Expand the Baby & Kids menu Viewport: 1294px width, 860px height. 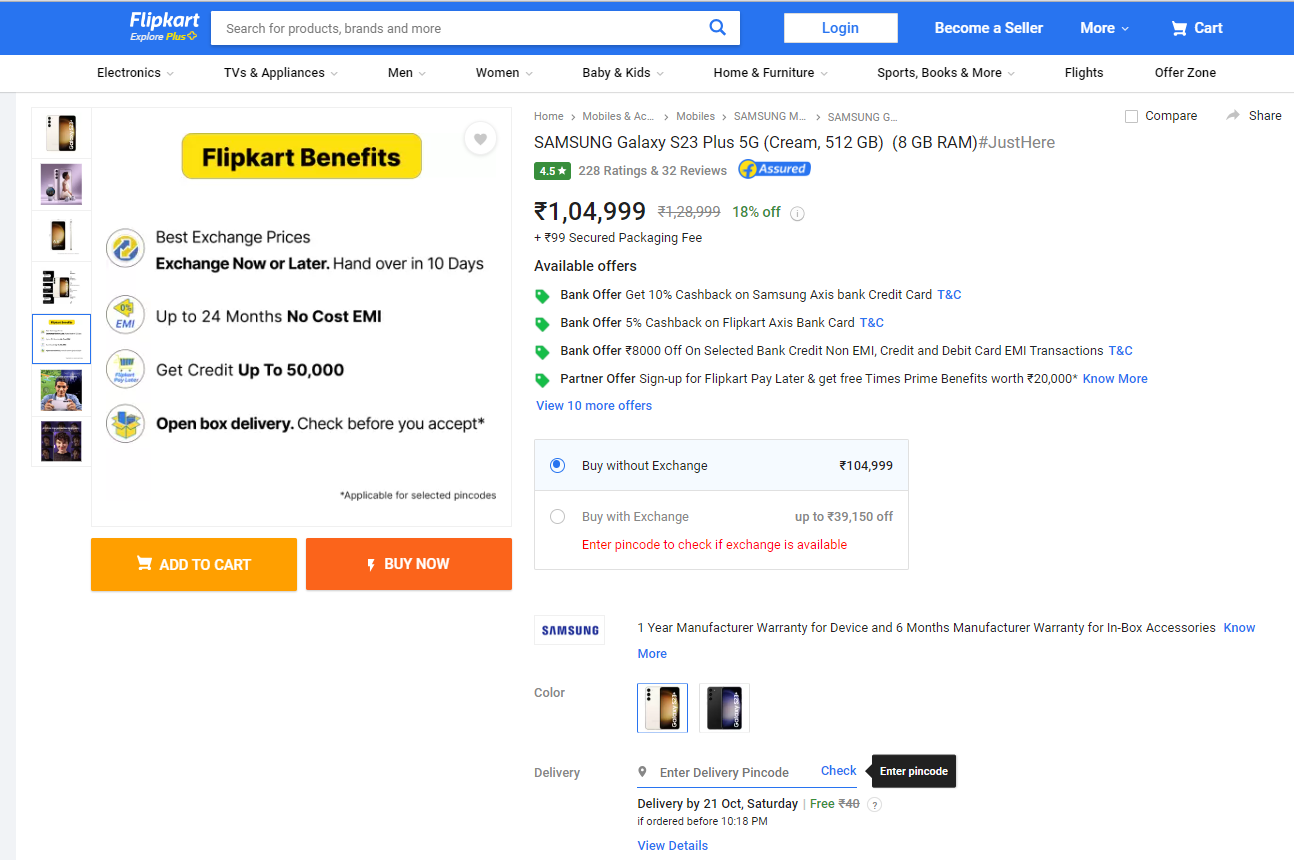[x=623, y=73]
